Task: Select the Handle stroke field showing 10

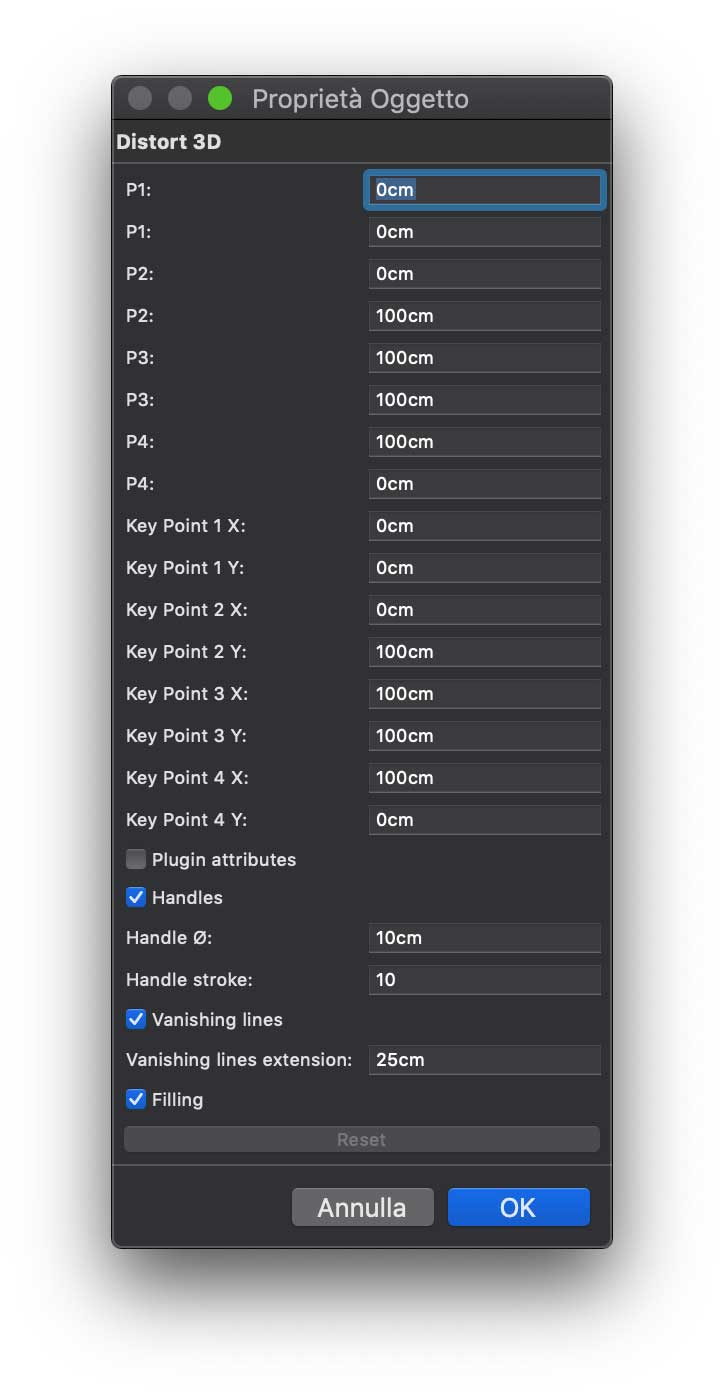Action: (x=484, y=979)
